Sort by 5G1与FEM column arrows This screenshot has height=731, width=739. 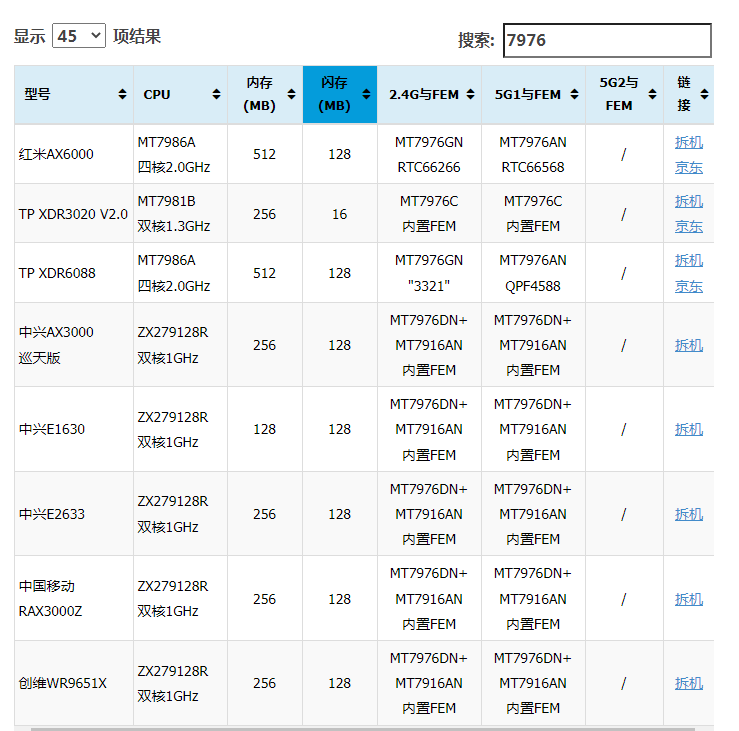point(574,94)
